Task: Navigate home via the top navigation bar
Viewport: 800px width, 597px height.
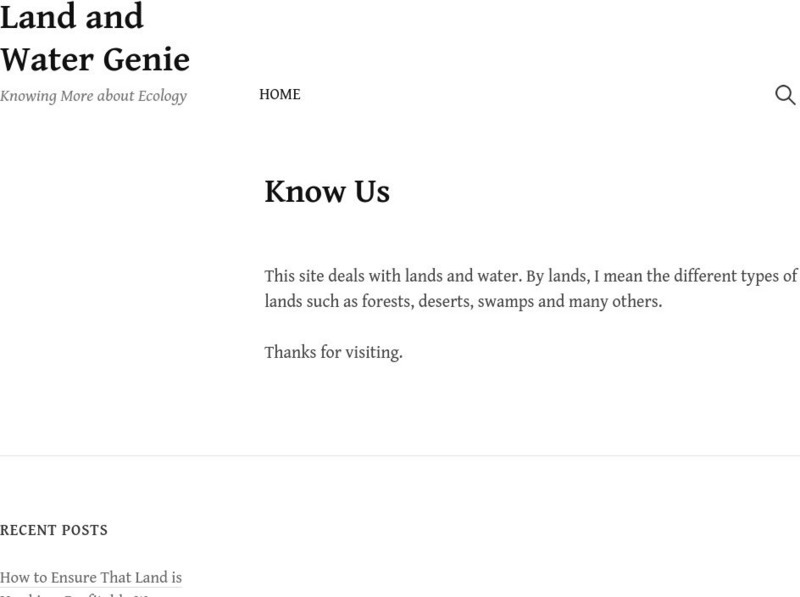Action: (280, 95)
